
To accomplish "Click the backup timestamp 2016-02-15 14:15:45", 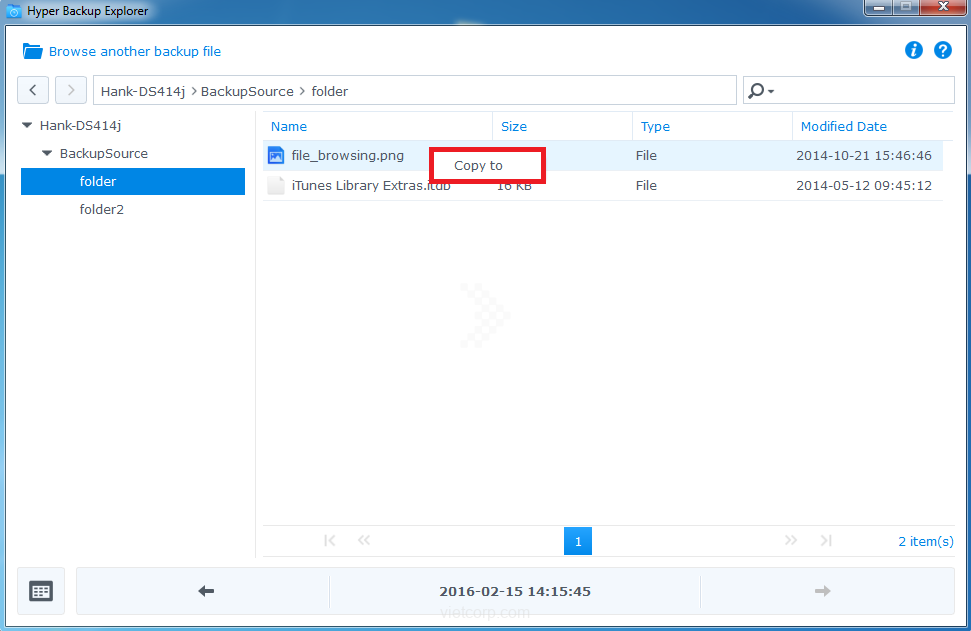I will (515, 591).
